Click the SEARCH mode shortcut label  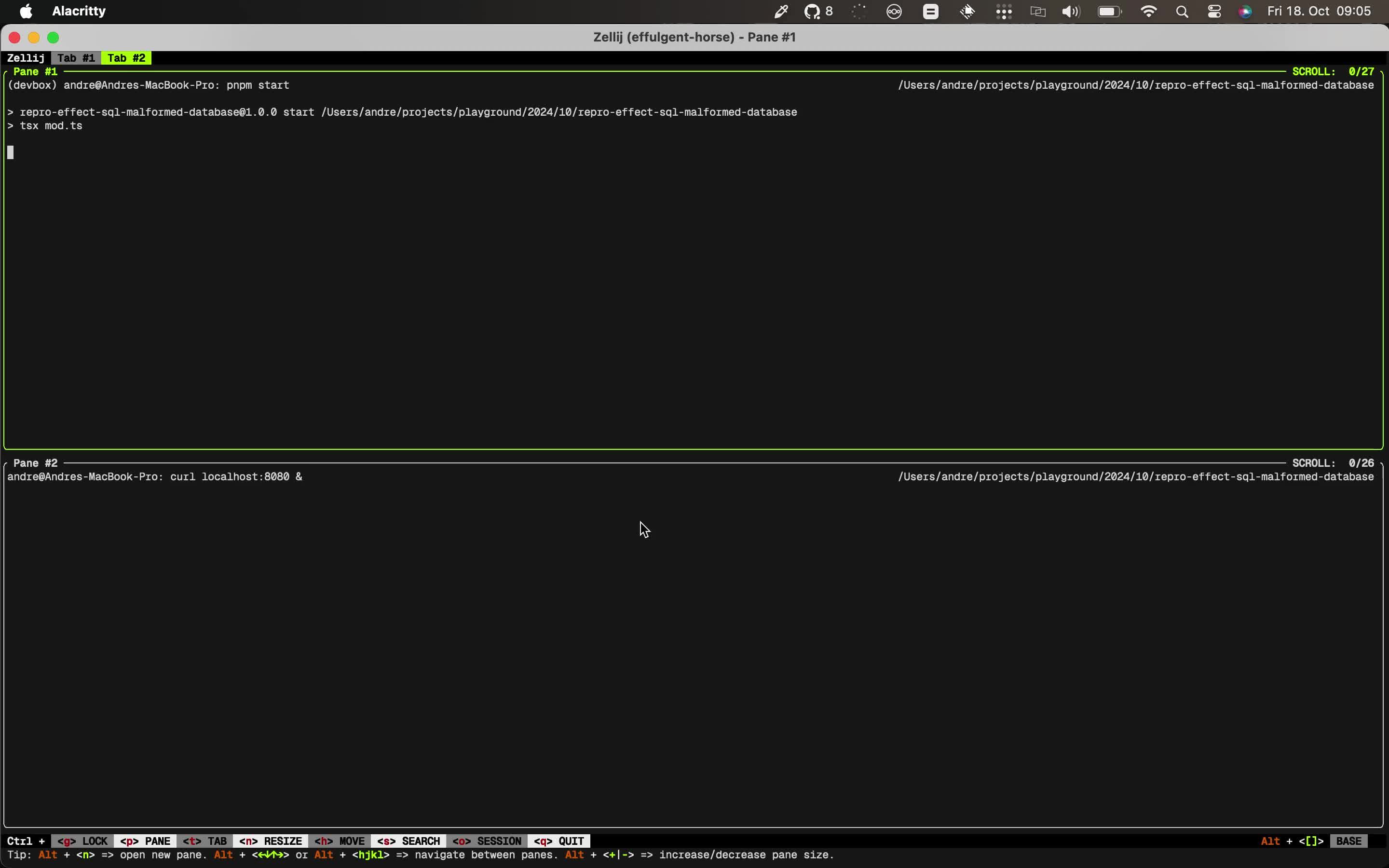(x=408, y=841)
